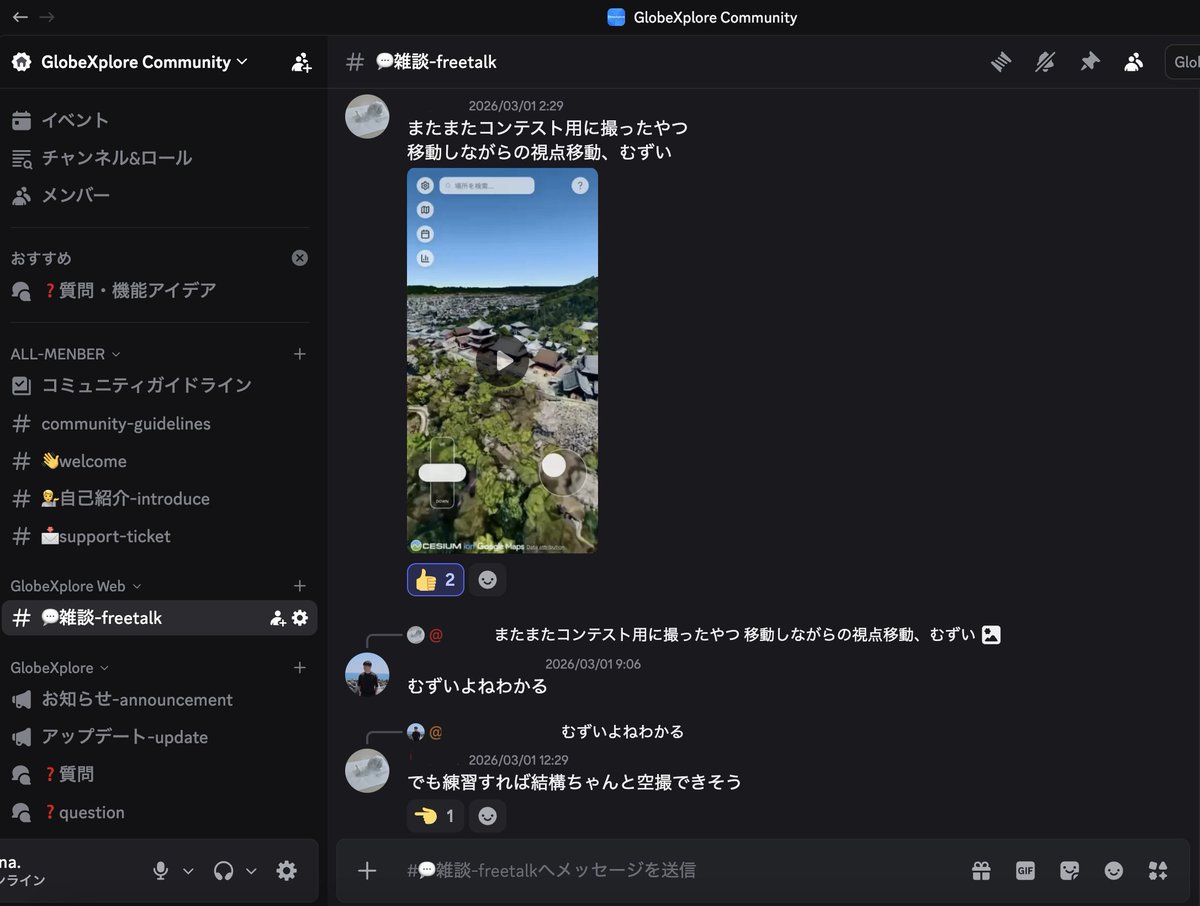Toggle microphone mute in user panel
Viewport: 1200px width, 906px height.
tap(160, 871)
